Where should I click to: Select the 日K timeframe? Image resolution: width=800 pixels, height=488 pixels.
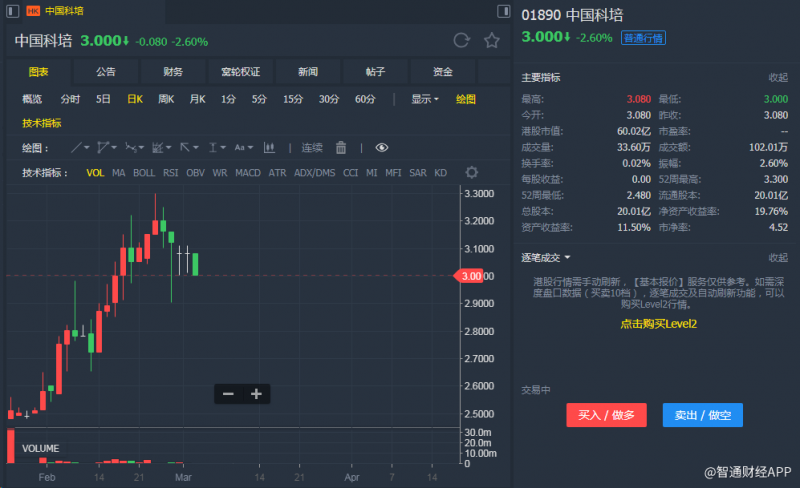135,99
